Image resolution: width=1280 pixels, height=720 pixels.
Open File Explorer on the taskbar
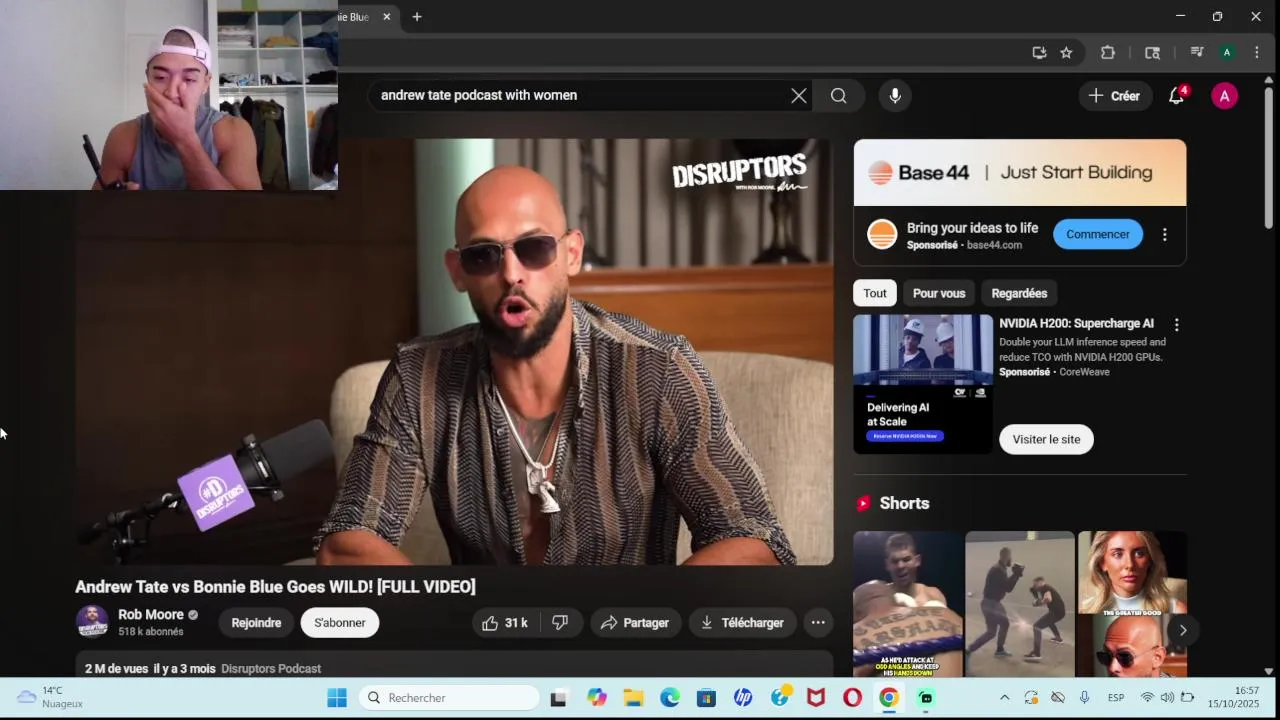633,698
